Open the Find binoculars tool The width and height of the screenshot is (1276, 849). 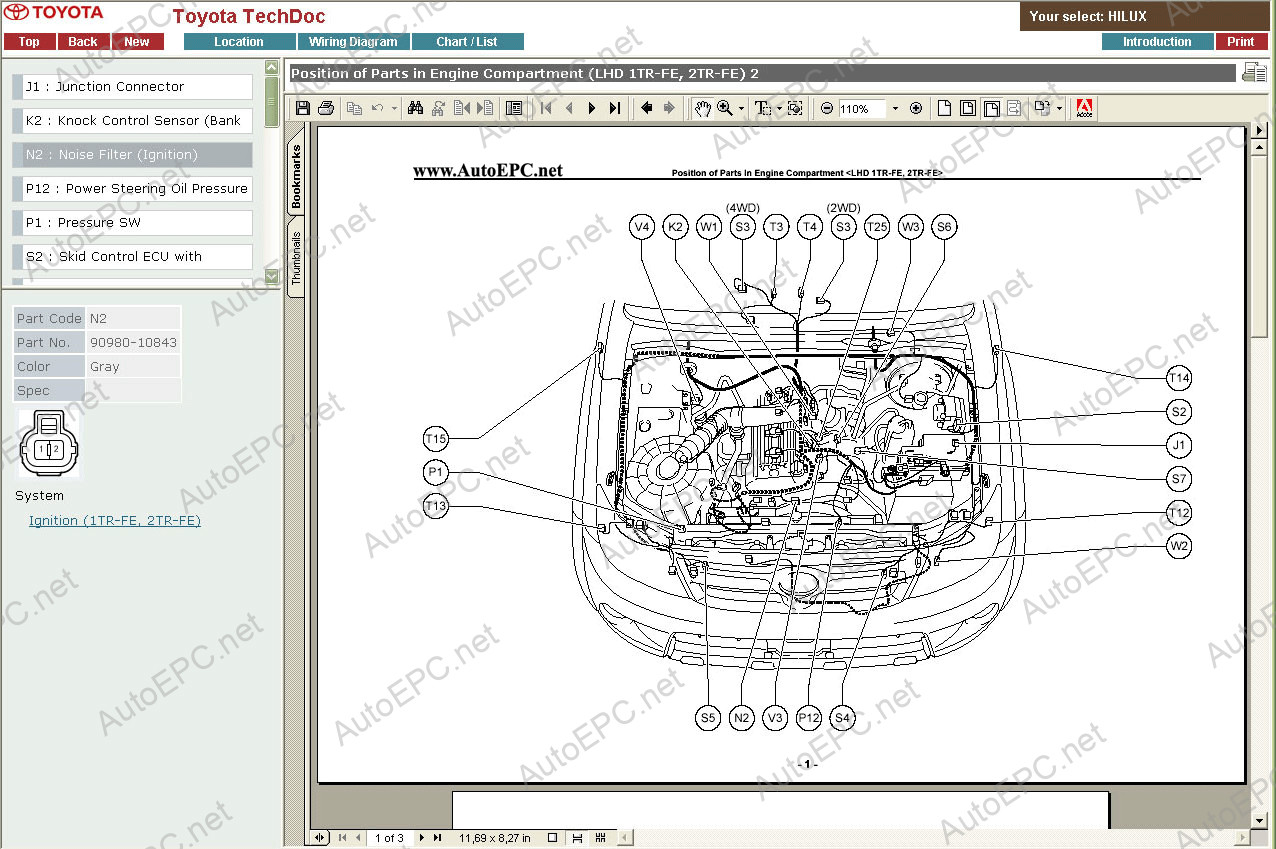click(416, 108)
